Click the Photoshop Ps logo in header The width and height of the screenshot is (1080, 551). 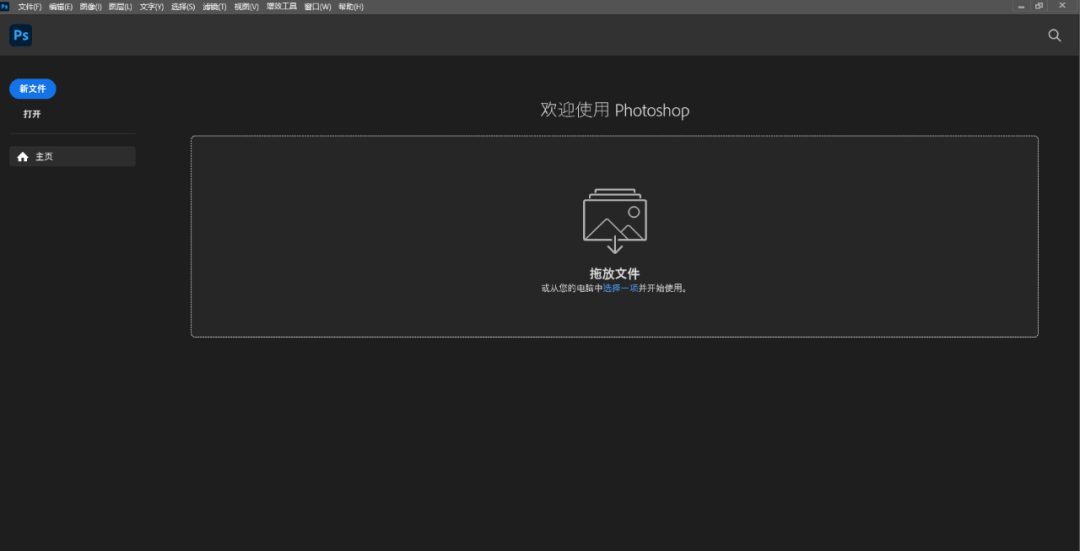click(20, 36)
